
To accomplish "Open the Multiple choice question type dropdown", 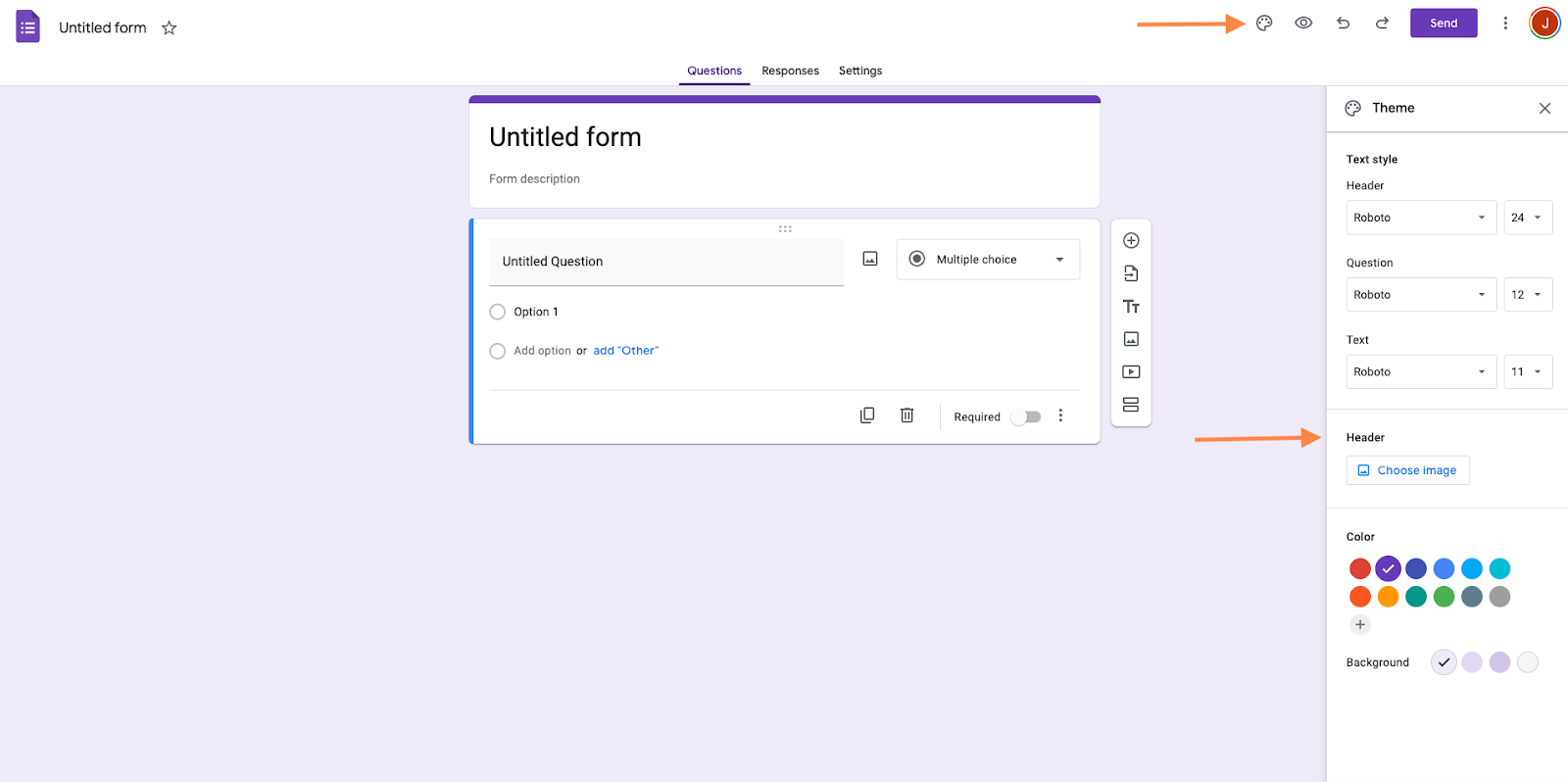I will [988, 260].
